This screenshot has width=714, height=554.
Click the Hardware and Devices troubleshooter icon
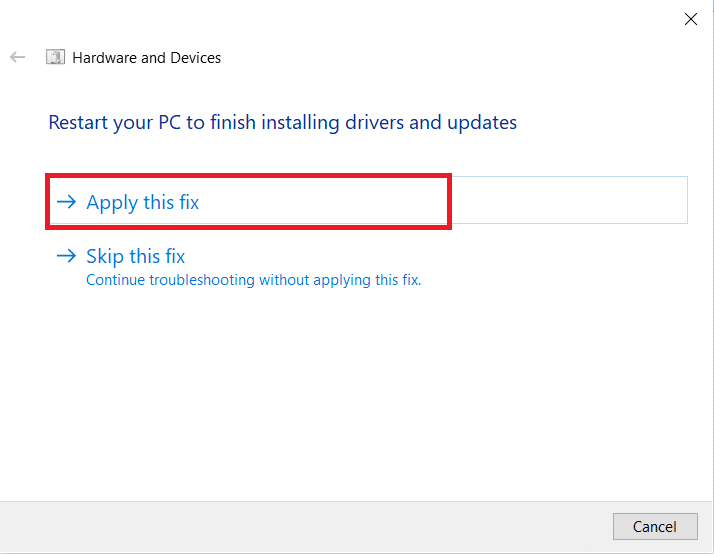click(x=56, y=58)
